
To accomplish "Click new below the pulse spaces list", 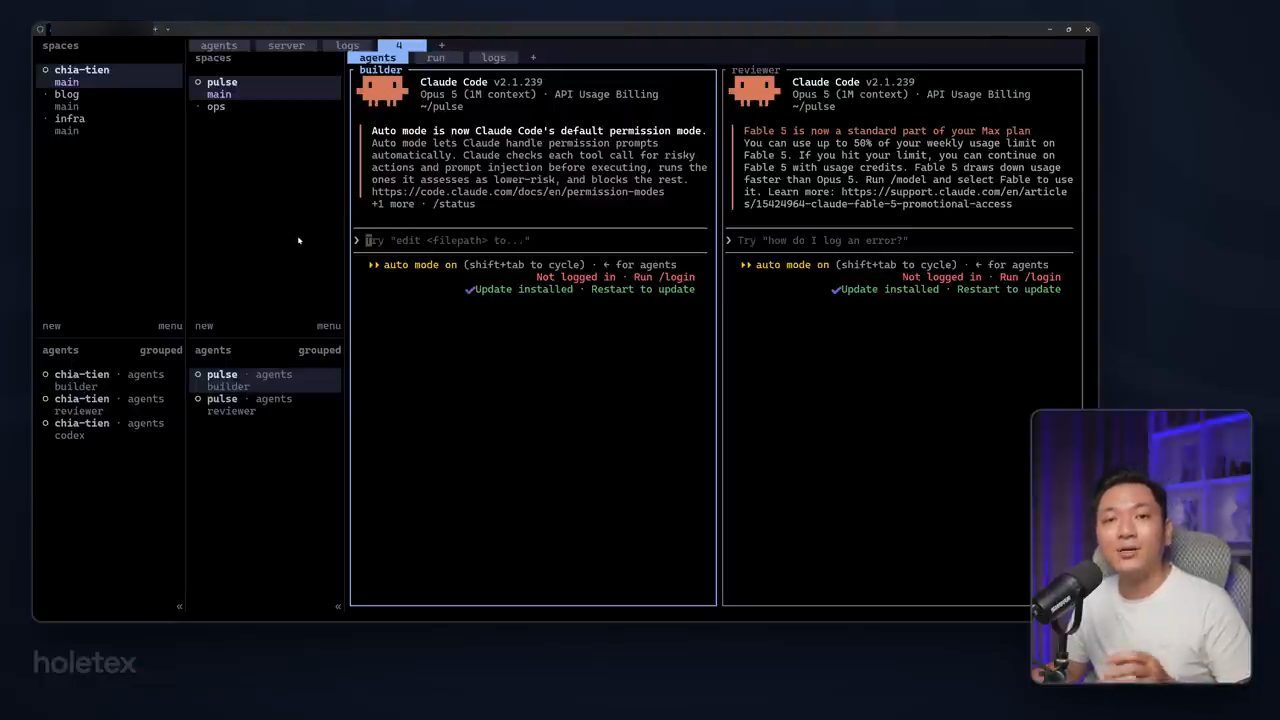I will pos(204,326).
